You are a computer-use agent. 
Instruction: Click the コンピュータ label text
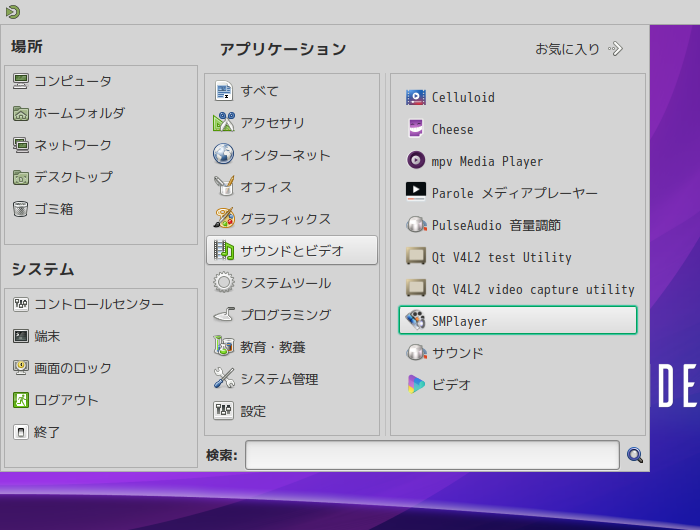pyautogui.click(x=73, y=81)
